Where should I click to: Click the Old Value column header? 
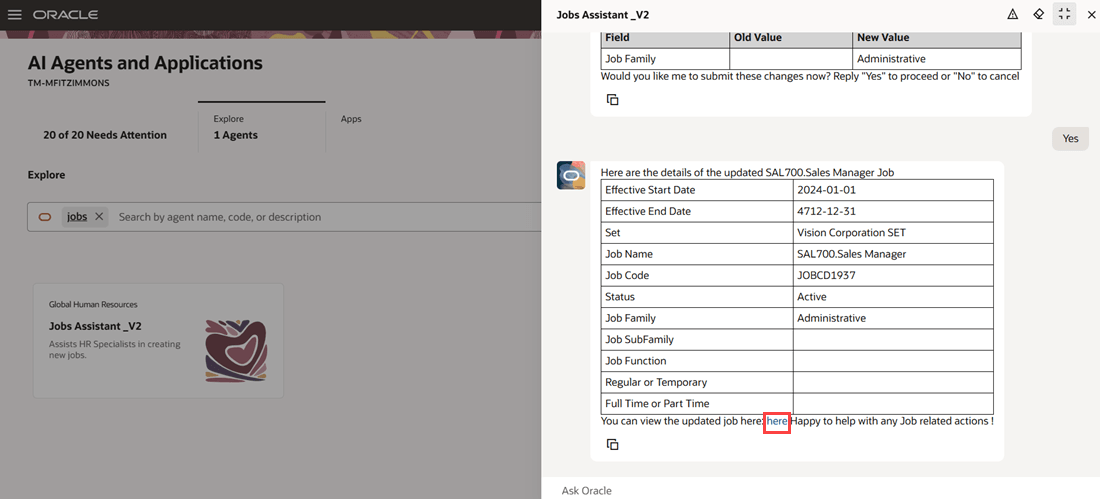[x=791, y=38]
